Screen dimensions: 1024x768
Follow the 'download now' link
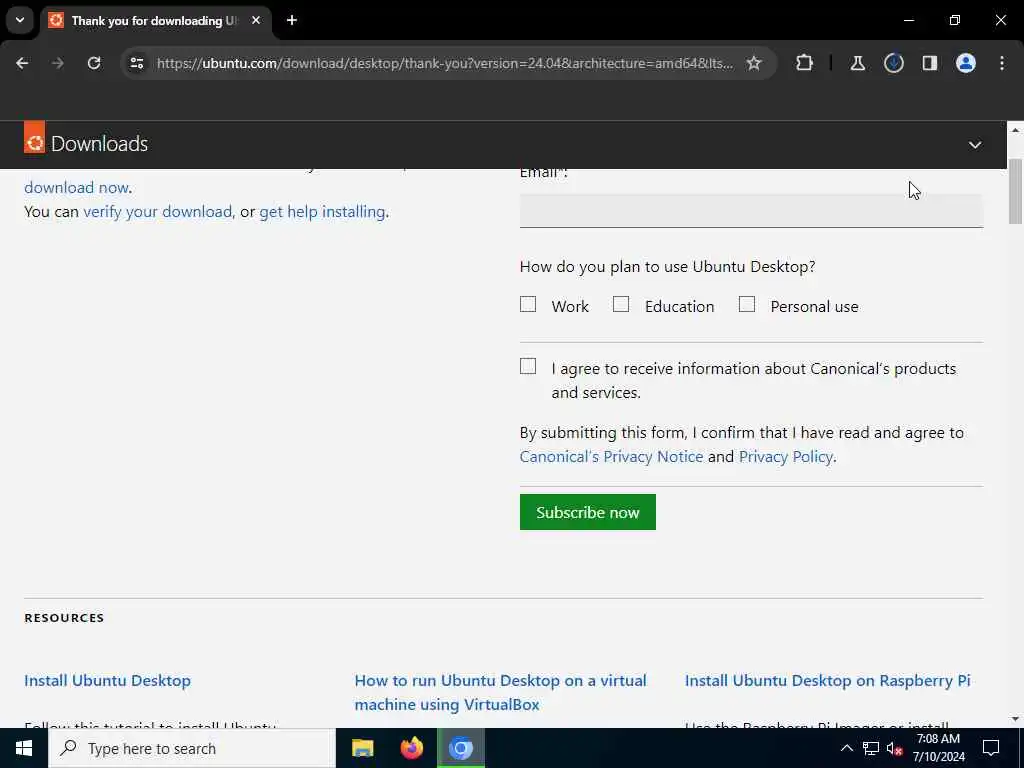pyautogui.click(x=76, y=187)
